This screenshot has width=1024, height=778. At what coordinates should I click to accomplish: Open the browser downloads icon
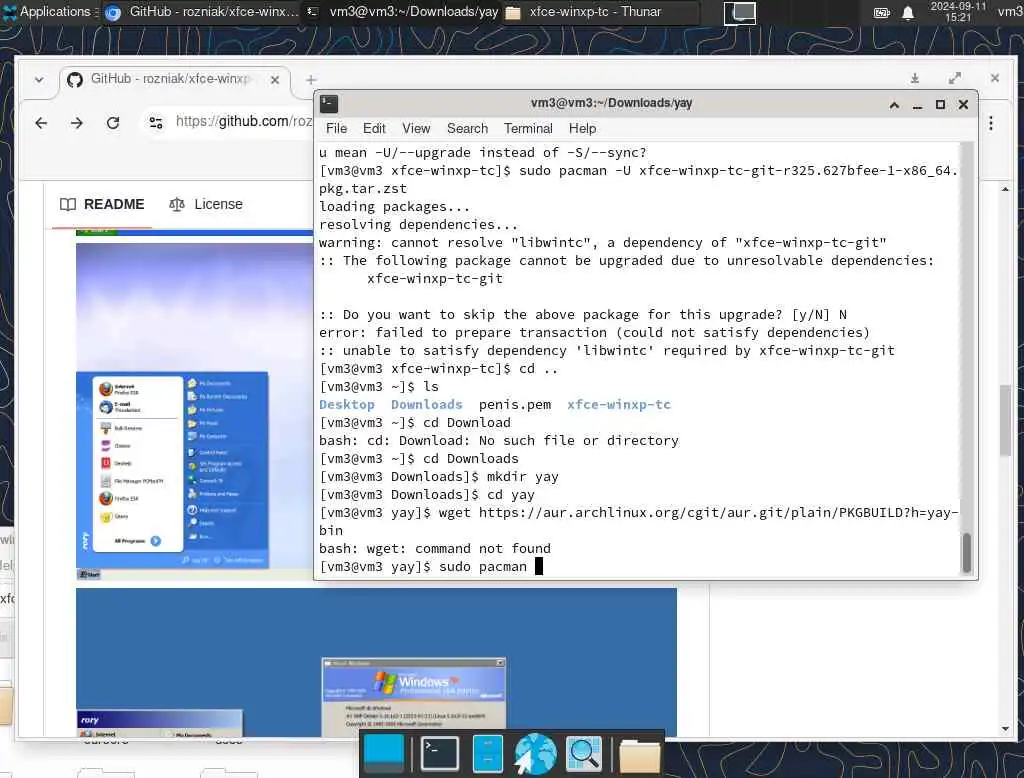tap(915, 78)
